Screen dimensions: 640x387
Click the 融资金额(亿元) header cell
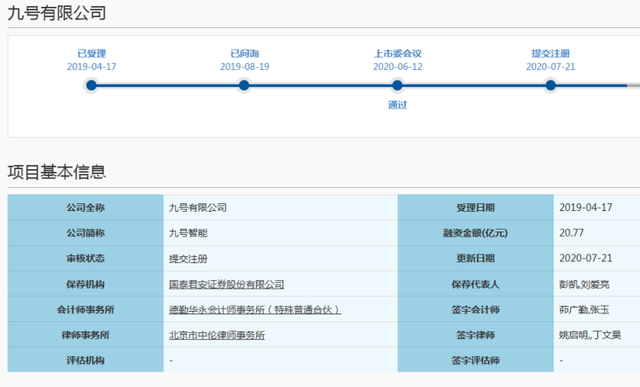pyautogui.click(x=476, y=233)
